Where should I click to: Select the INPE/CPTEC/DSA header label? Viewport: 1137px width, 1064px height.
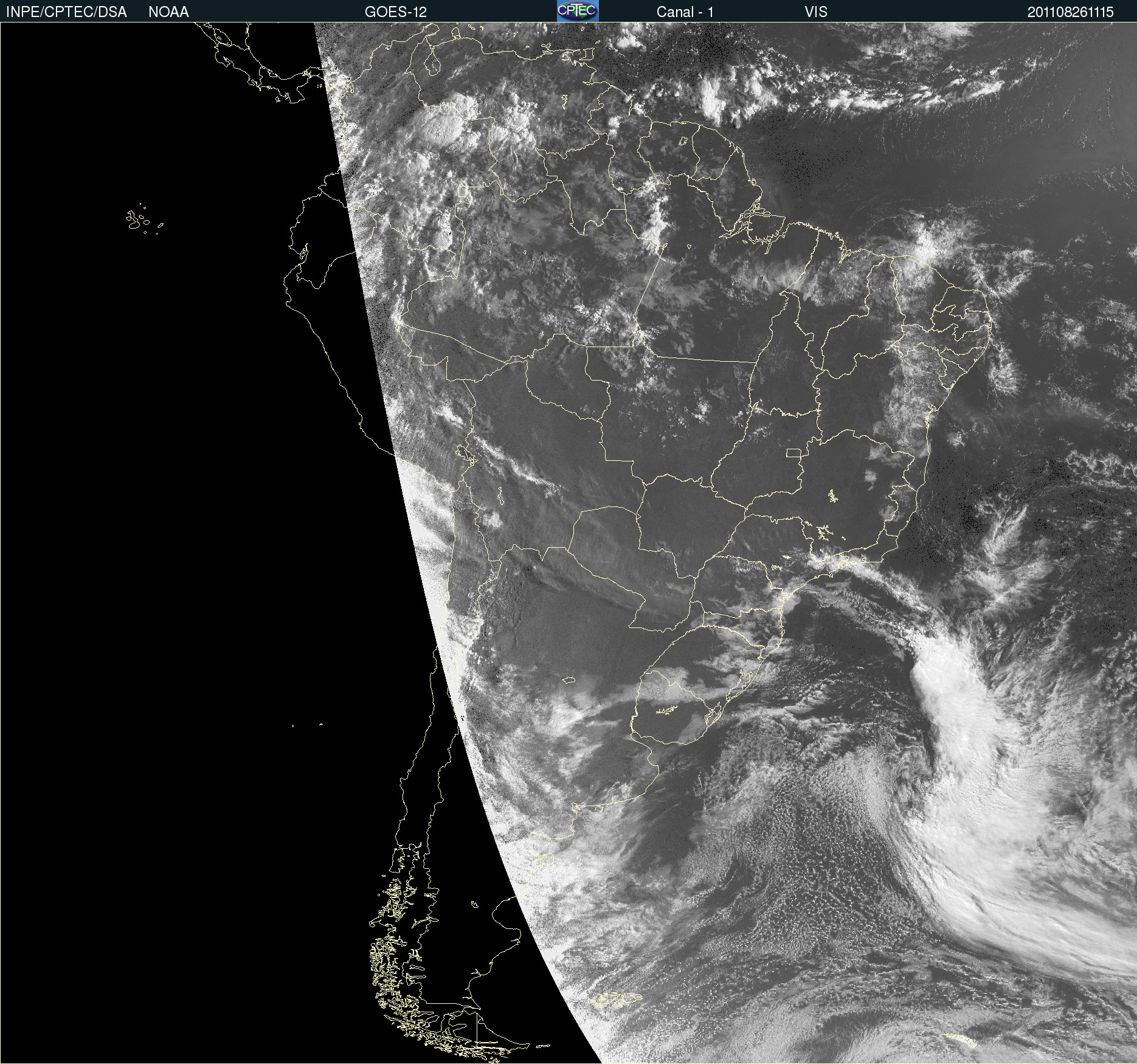click(66, 12)
